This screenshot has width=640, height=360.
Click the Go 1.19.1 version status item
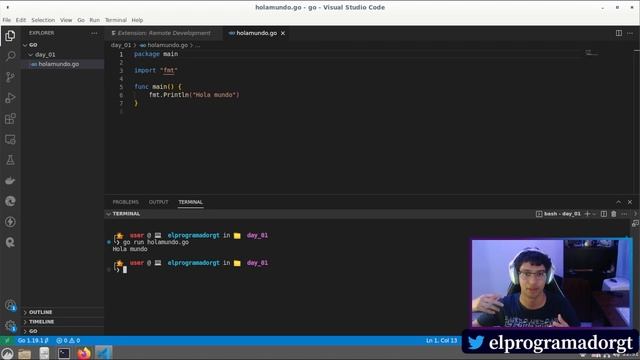pyautogui.click(x=33, y=340)
